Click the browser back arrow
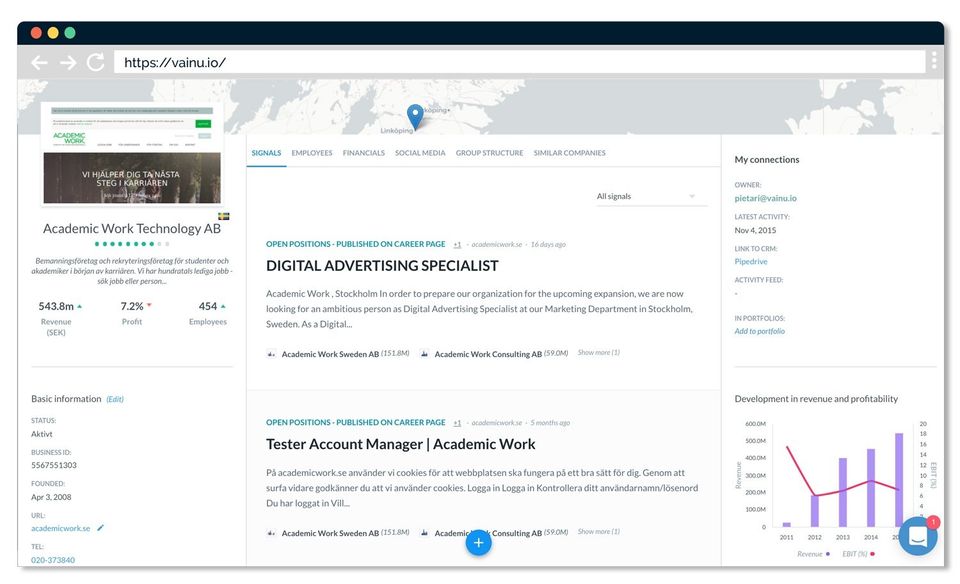 pos(39,62)
